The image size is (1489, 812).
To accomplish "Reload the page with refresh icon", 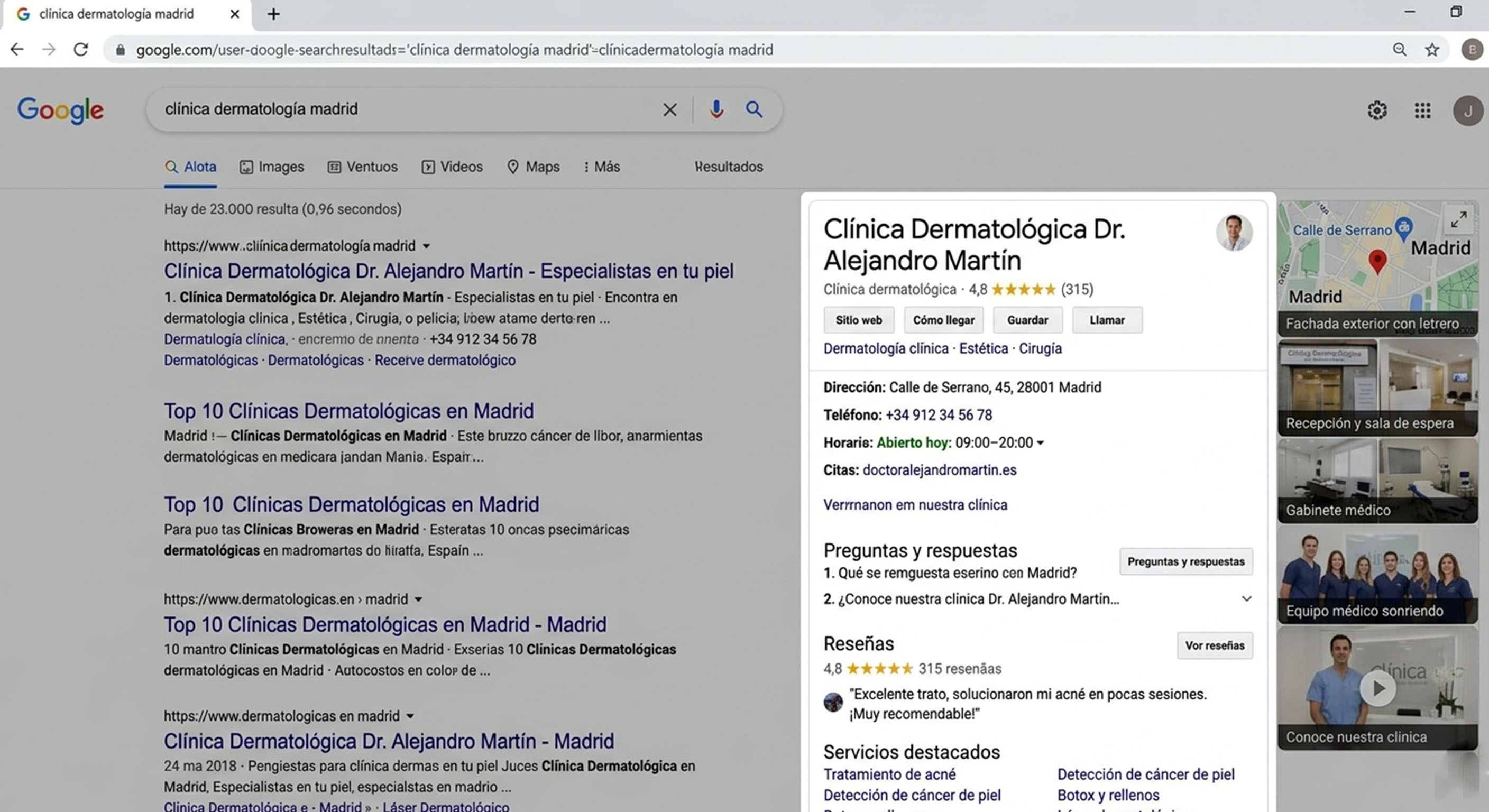I will tap(81, 50).
